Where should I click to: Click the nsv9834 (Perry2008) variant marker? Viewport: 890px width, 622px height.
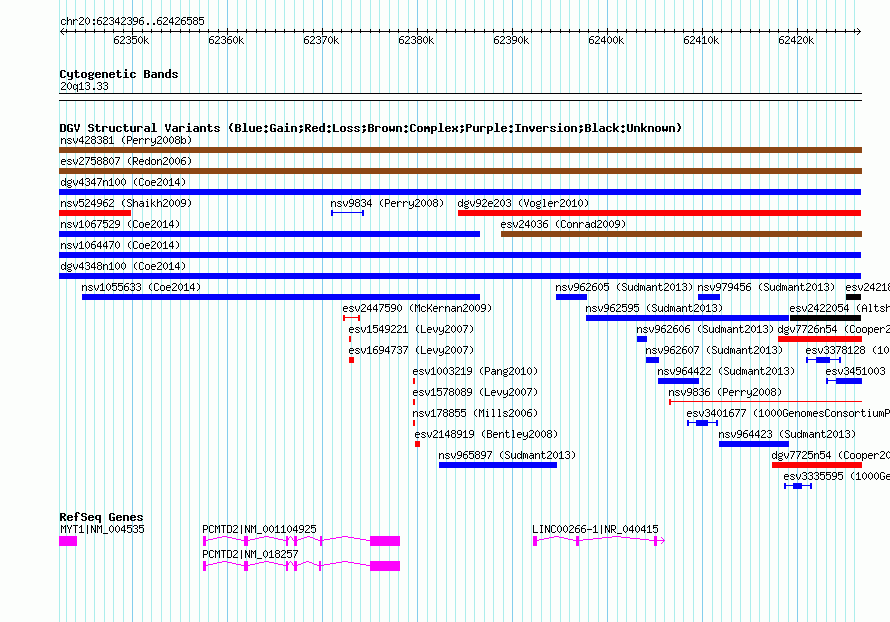click(x=347, y=213)
